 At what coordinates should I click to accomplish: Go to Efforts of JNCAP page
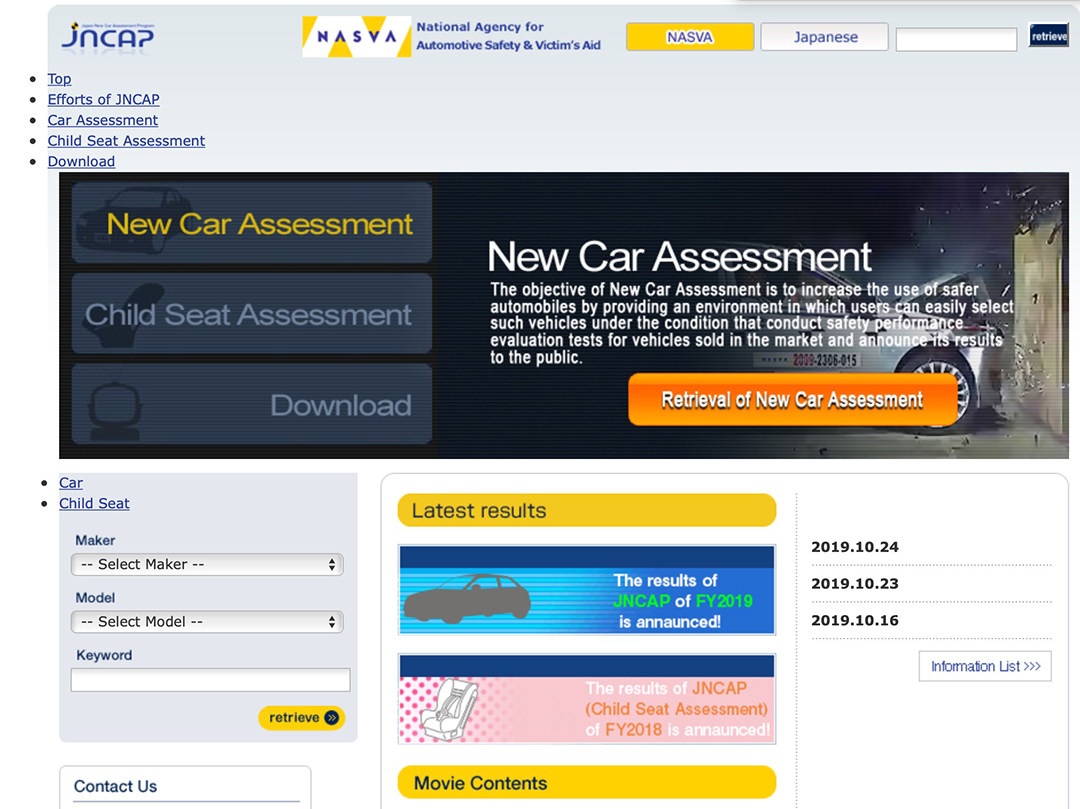[x=103, y=99]
